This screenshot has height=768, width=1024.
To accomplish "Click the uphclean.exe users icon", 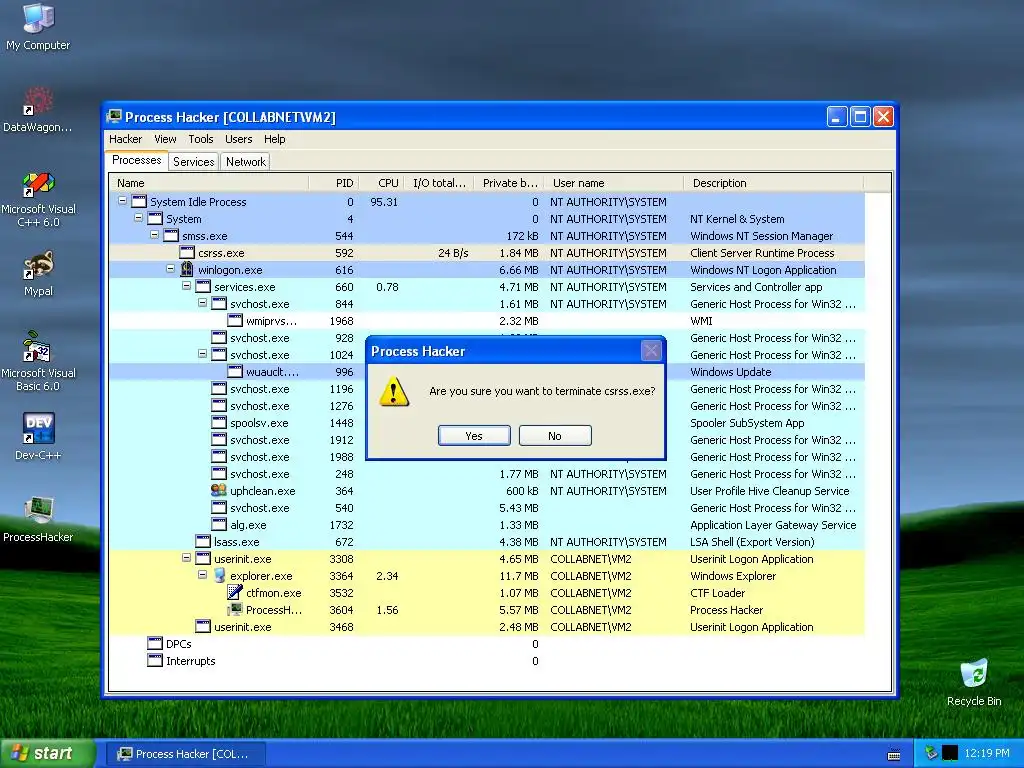I will [x=219, y=490].
